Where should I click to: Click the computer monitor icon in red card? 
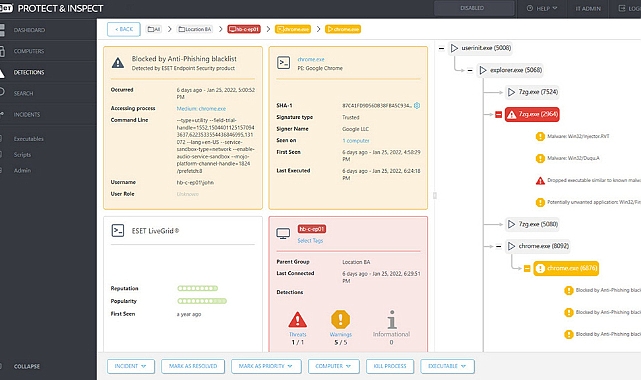point(283,234)
